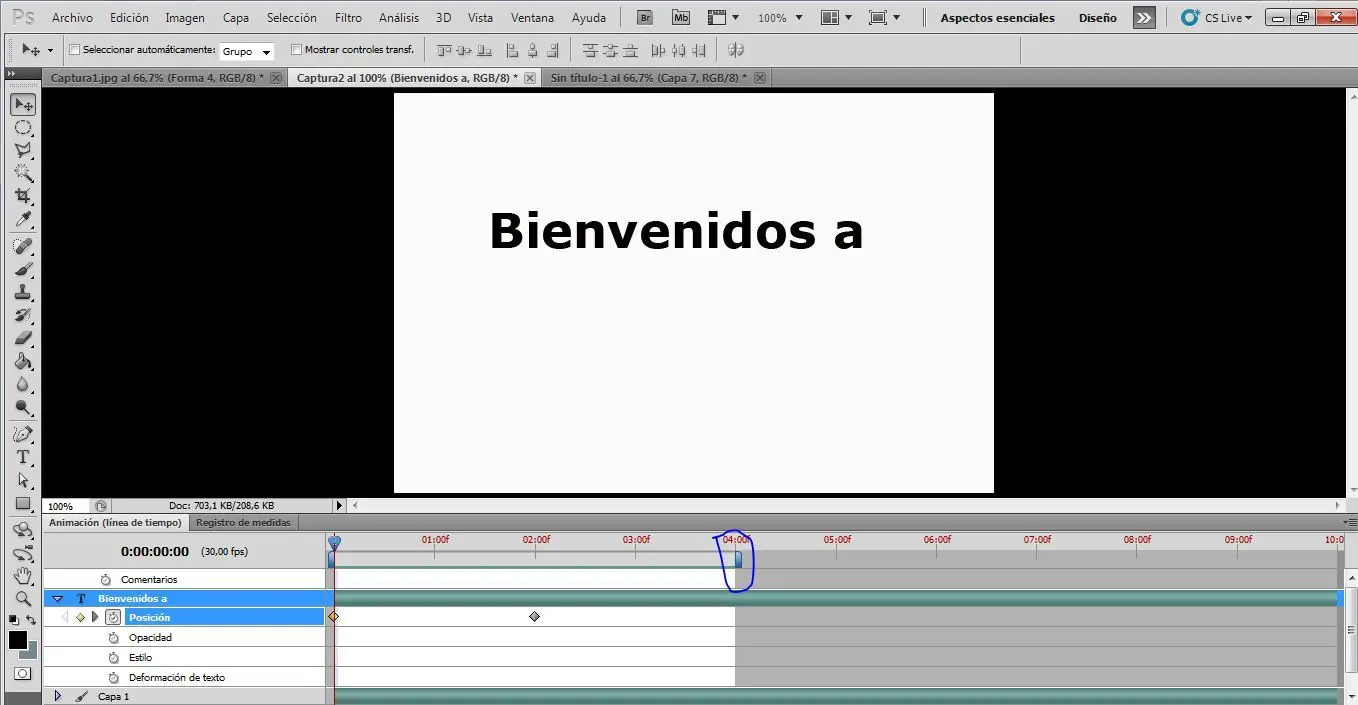
Task: Select the Polygonal Lasso tool
Action: 23,151
